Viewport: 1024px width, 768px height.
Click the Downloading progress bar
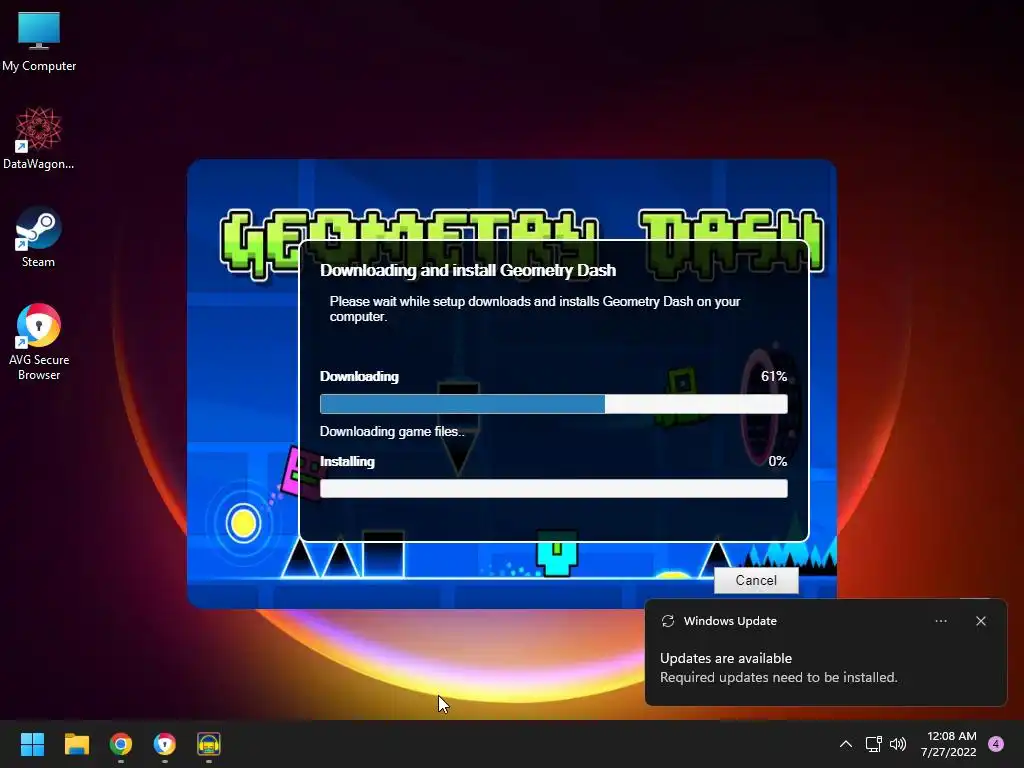(553, 404)
